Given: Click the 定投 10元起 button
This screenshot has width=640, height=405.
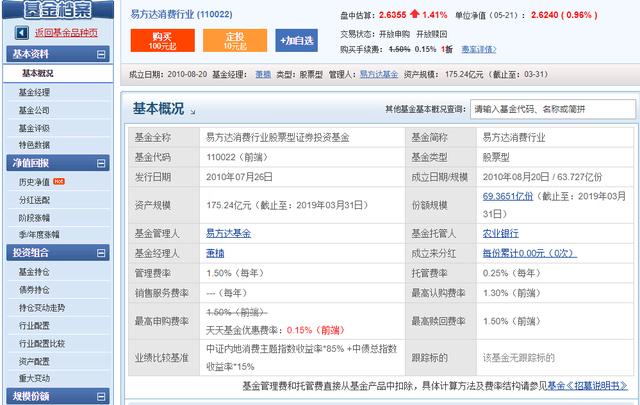Looking at the screenshot, I should [235, 40].
